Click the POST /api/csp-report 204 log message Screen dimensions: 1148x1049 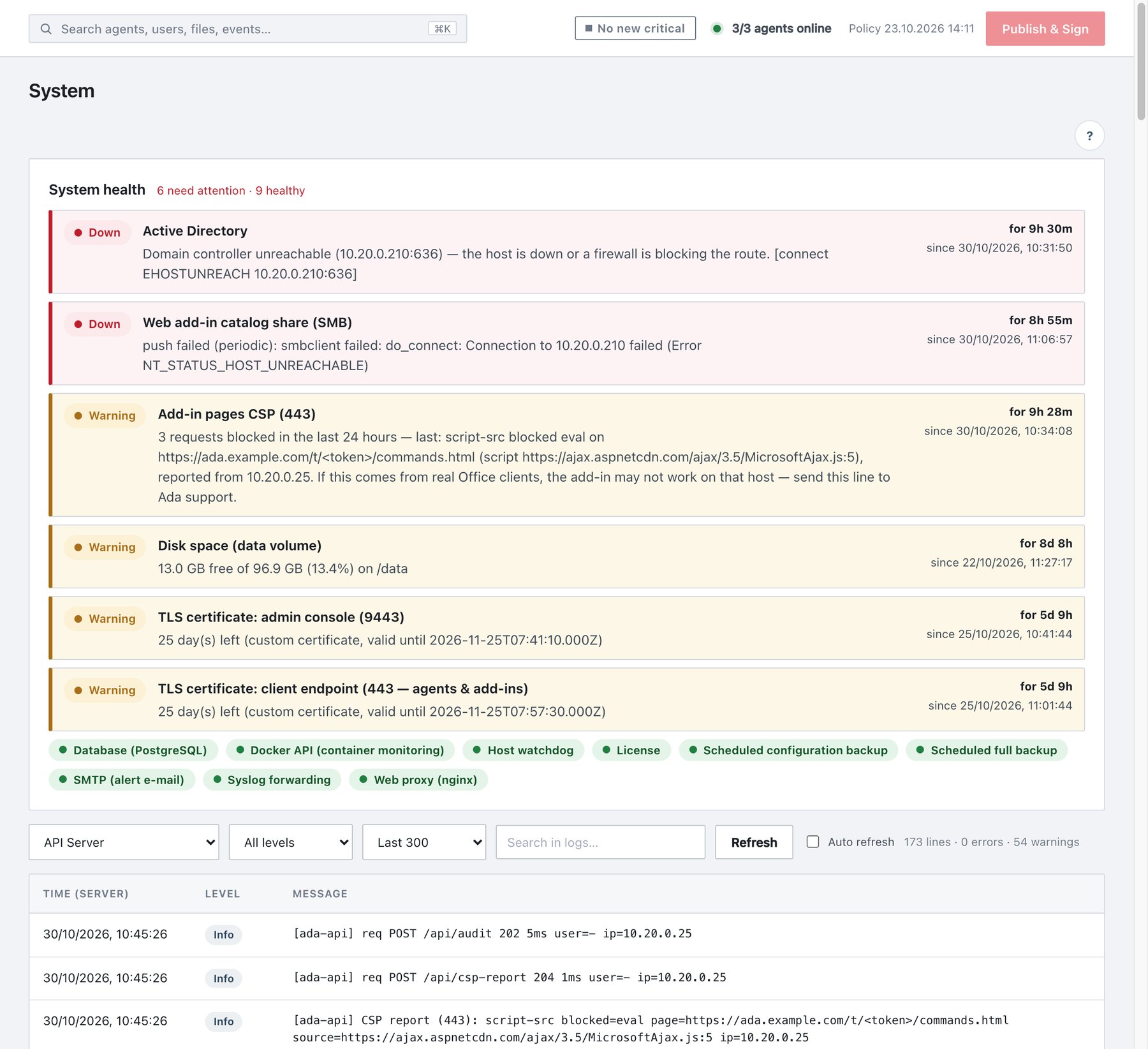510,978
